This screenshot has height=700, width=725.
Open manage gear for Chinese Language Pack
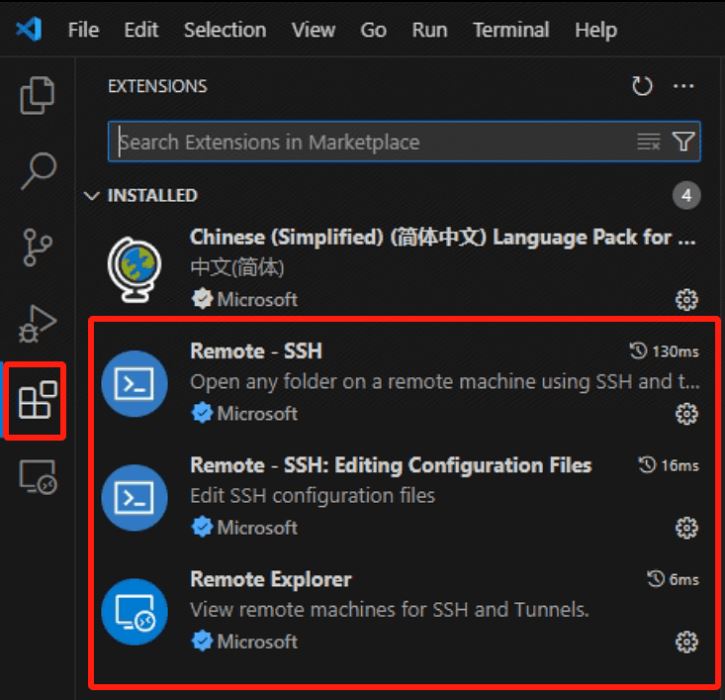click(x=686, y=299)
